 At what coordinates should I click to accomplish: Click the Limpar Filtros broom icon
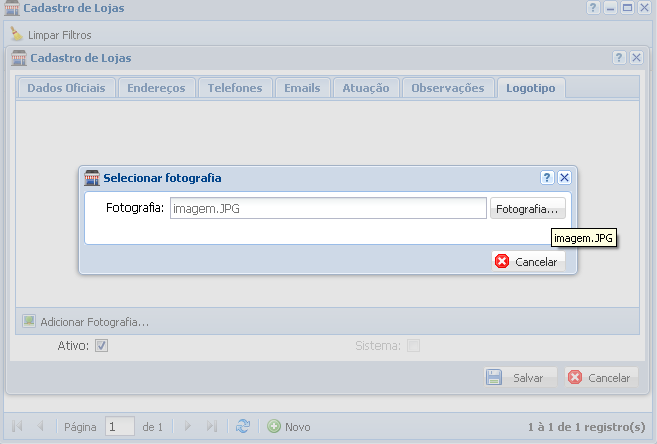coord(16,35)
